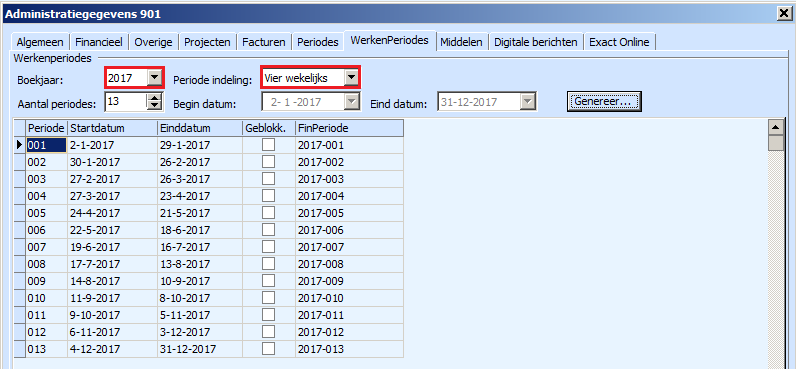Click start date 30-1-2017
The height and width of the screenshot is (369, 796).
[112, 162]
